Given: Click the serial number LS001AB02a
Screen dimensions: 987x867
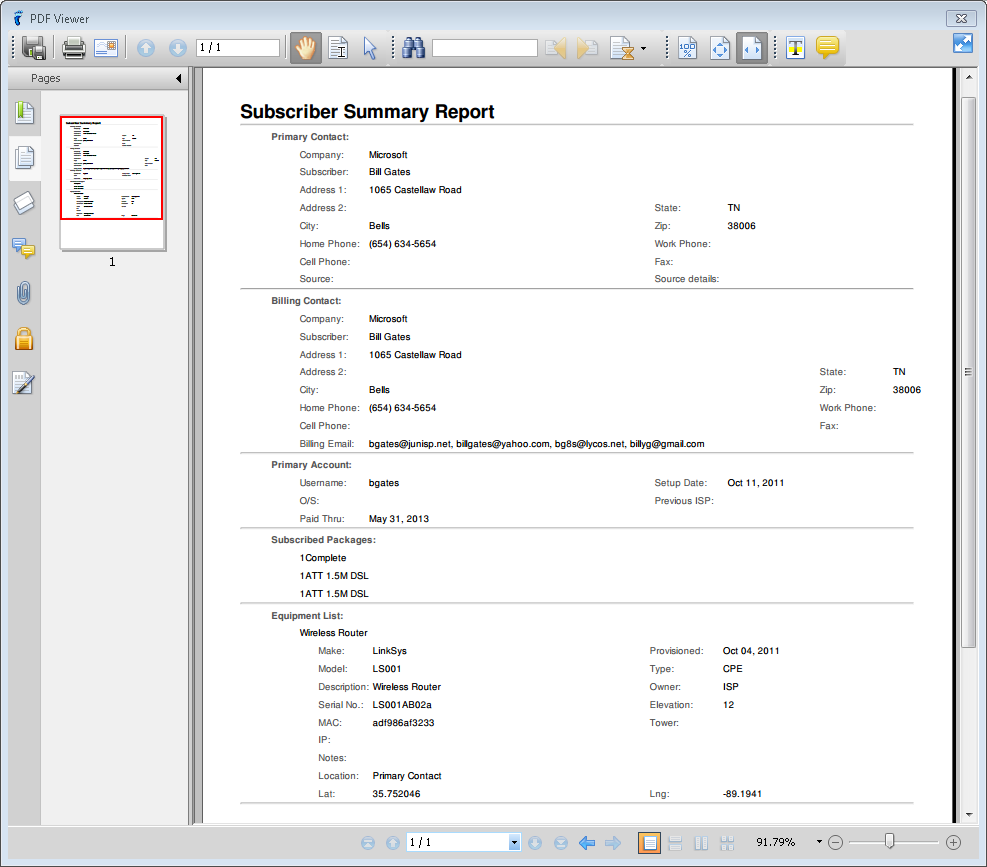Looking at the screenshot, I should coord(402,705).
